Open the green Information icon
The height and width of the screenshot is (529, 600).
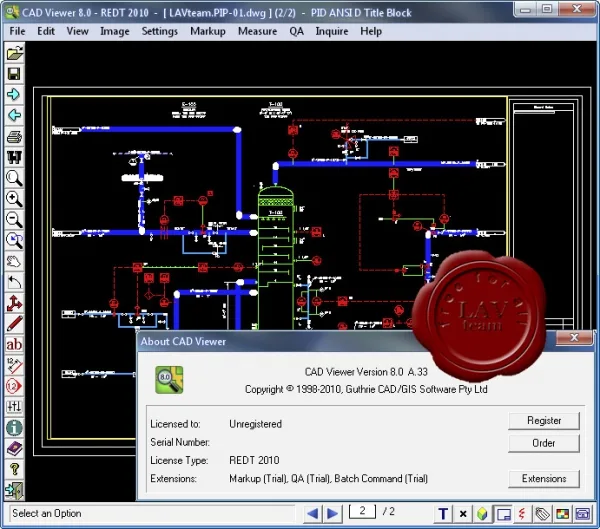[15, 428]
